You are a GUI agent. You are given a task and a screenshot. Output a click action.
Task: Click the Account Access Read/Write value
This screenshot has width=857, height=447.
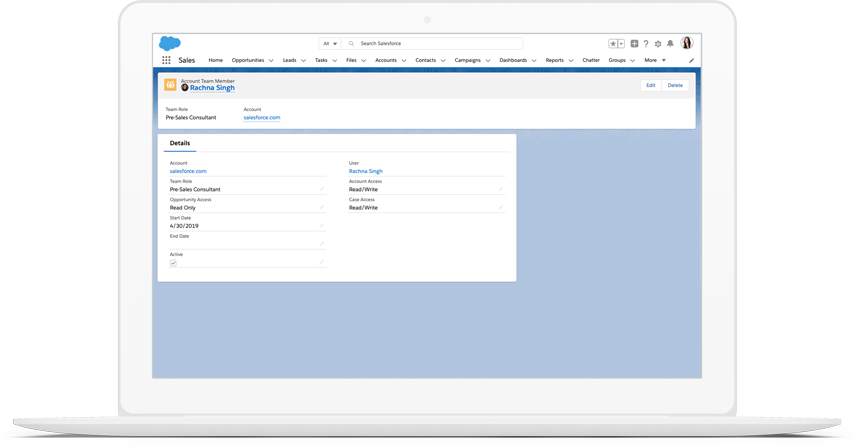coord(363,189)
